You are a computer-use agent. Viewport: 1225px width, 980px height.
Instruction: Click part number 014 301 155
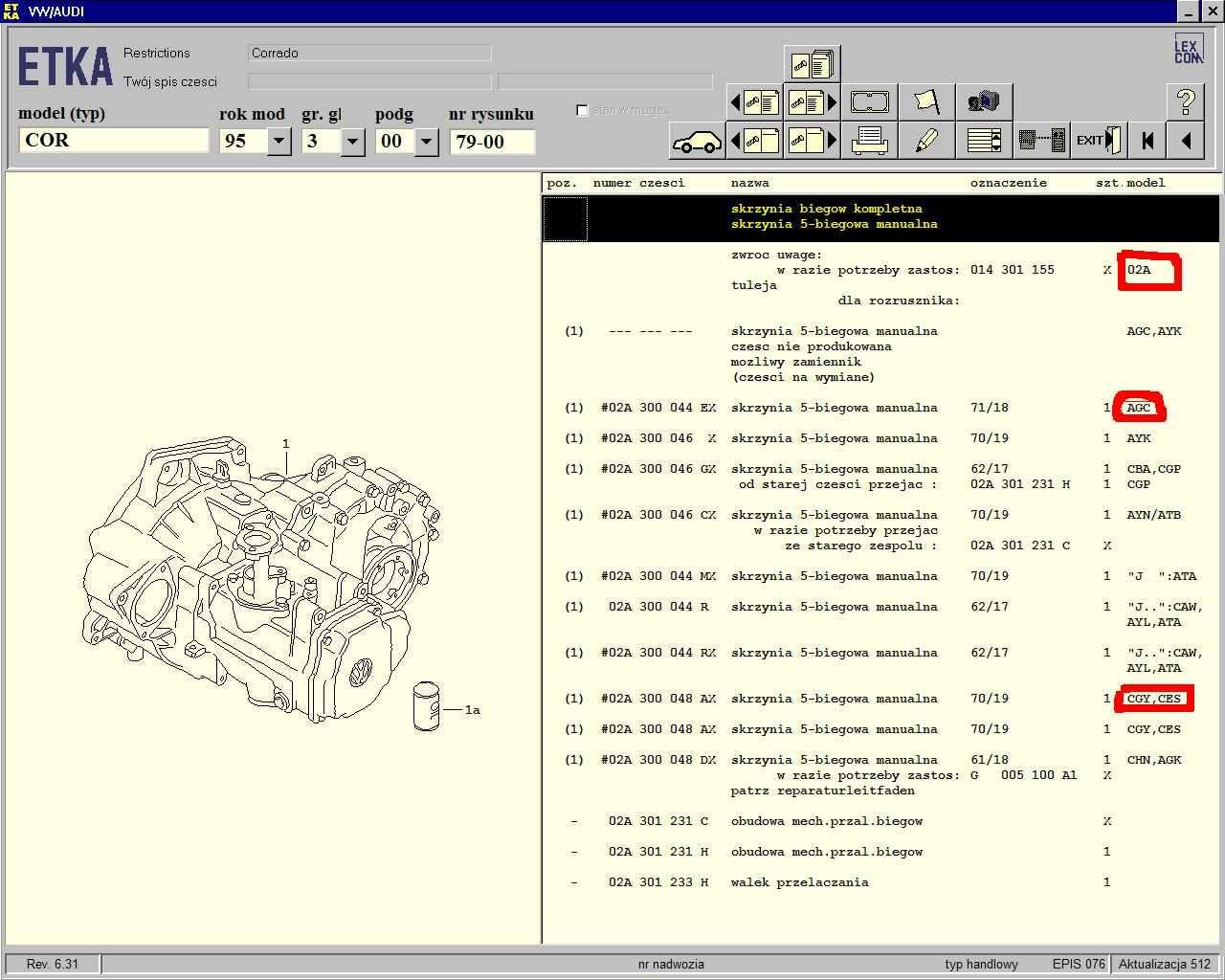pos(1012,270)
